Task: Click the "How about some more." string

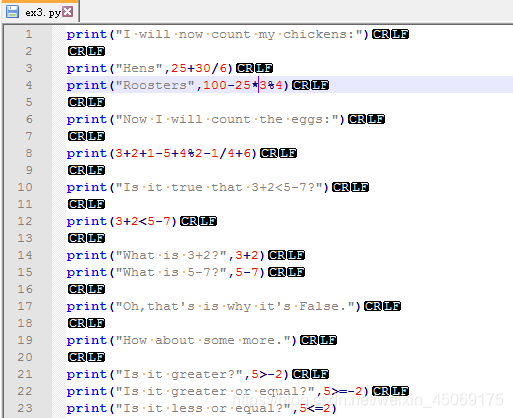Action: pos(203,340)
